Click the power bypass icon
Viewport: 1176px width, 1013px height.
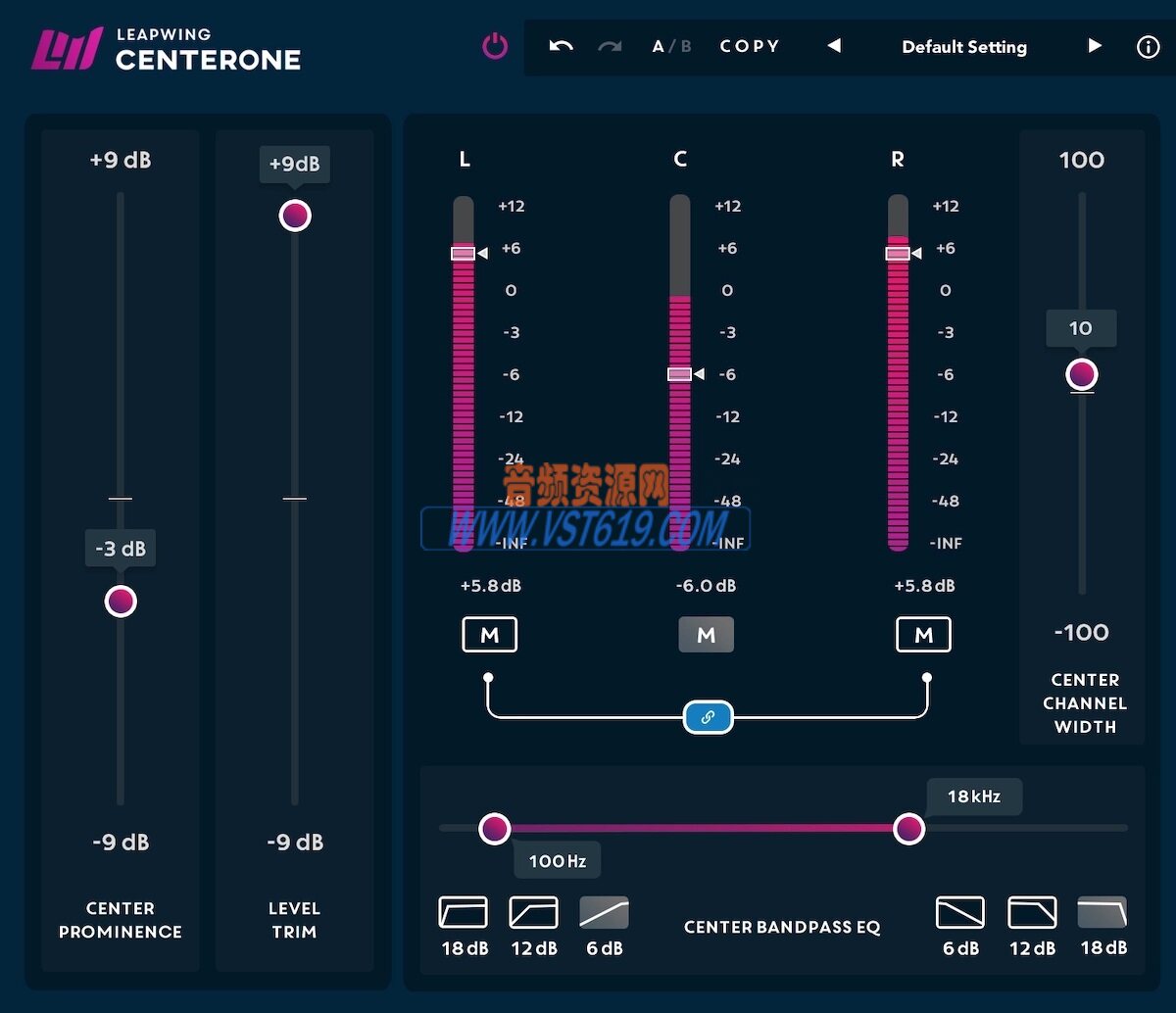[x=495, y=46]
